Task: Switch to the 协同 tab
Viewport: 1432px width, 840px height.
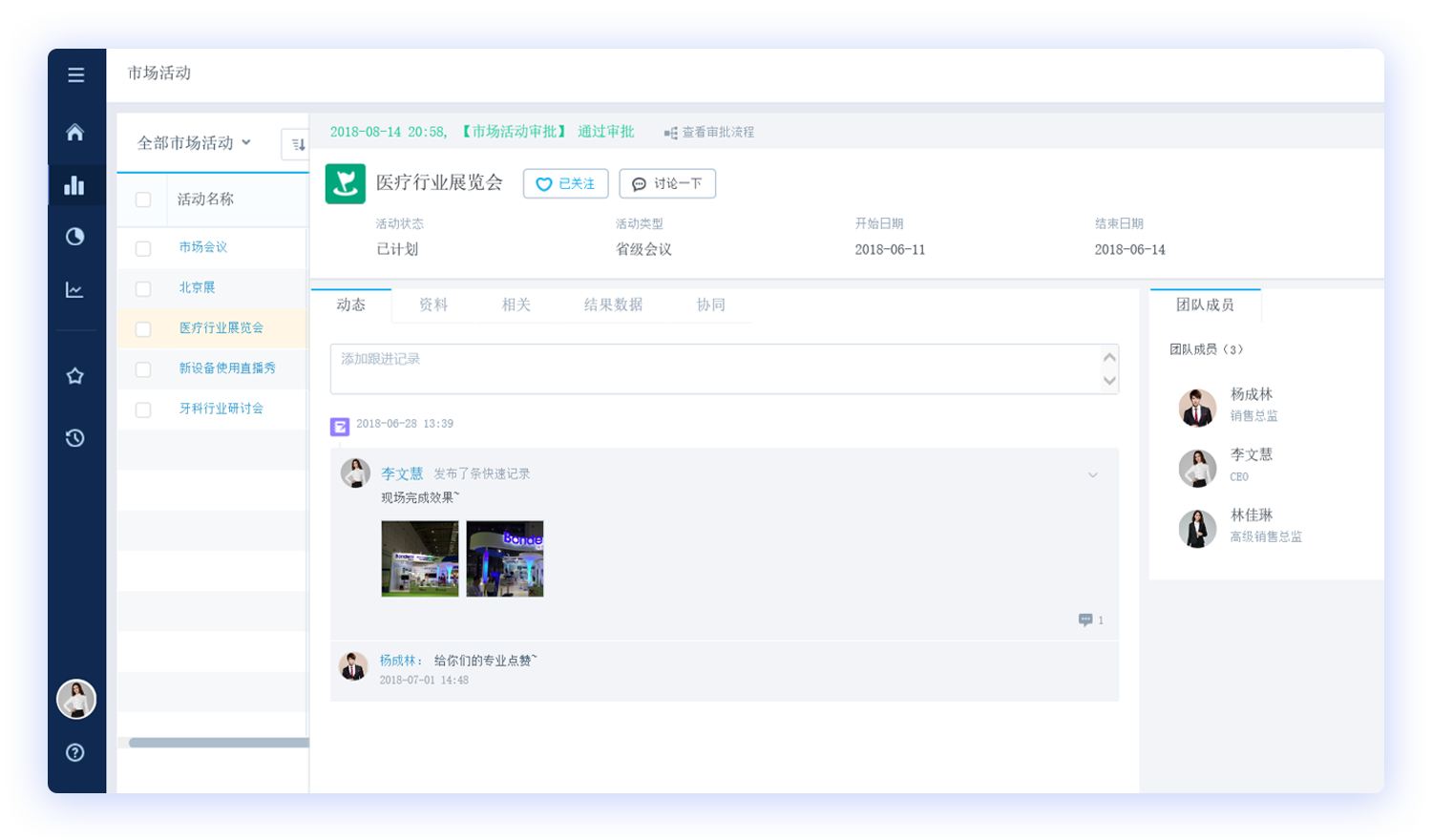Action: point(710,304)
